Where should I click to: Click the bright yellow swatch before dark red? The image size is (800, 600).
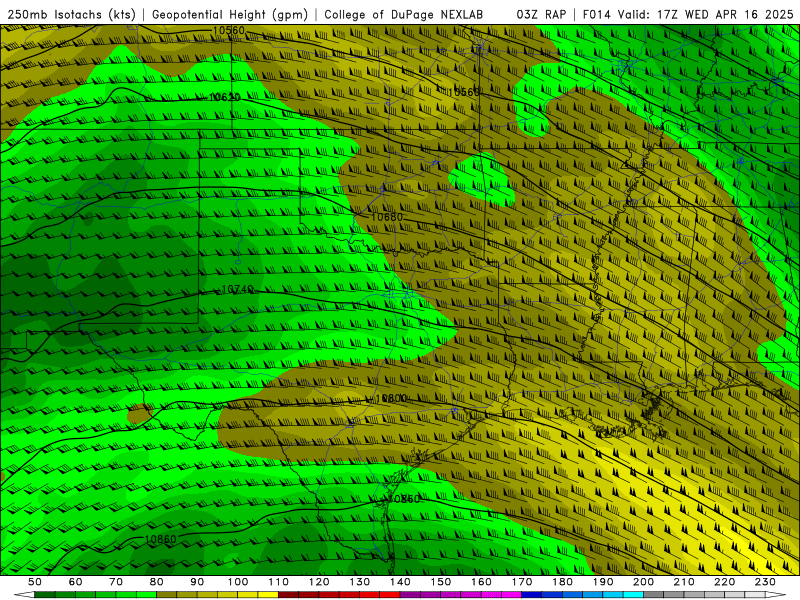pyautogui.click(x=268, y=595)
